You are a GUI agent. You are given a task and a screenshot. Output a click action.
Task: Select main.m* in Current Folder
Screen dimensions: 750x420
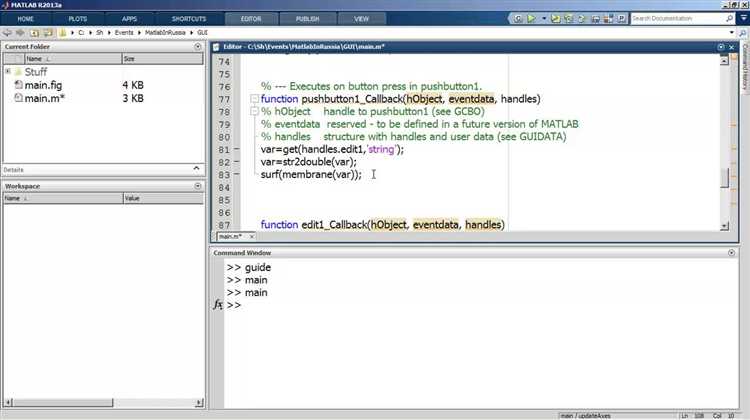coord(44,98)
